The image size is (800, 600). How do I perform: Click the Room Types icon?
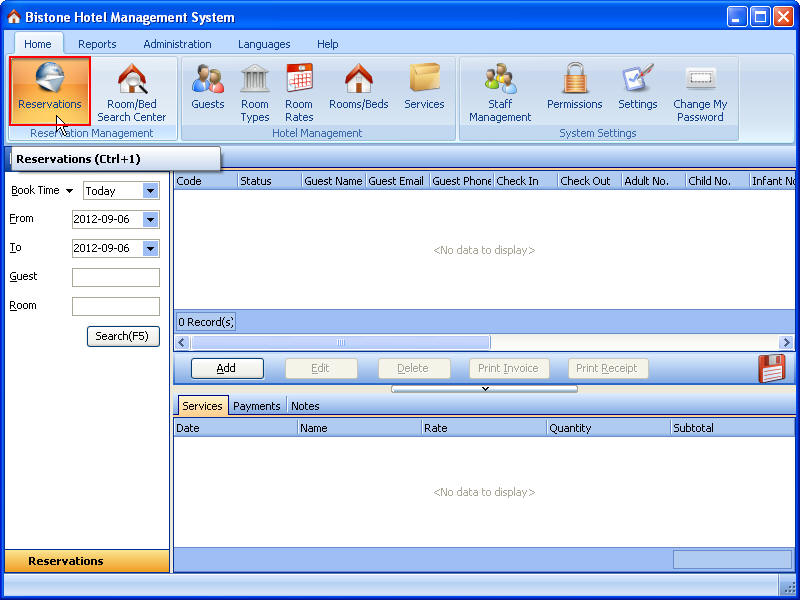pos(255,92)
